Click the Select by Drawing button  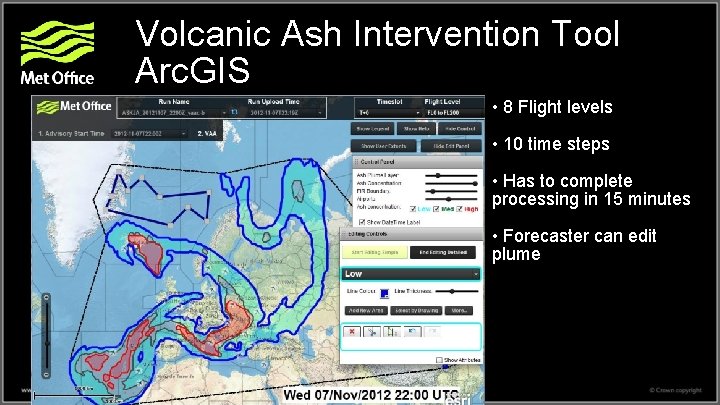[x=416, y=311]
